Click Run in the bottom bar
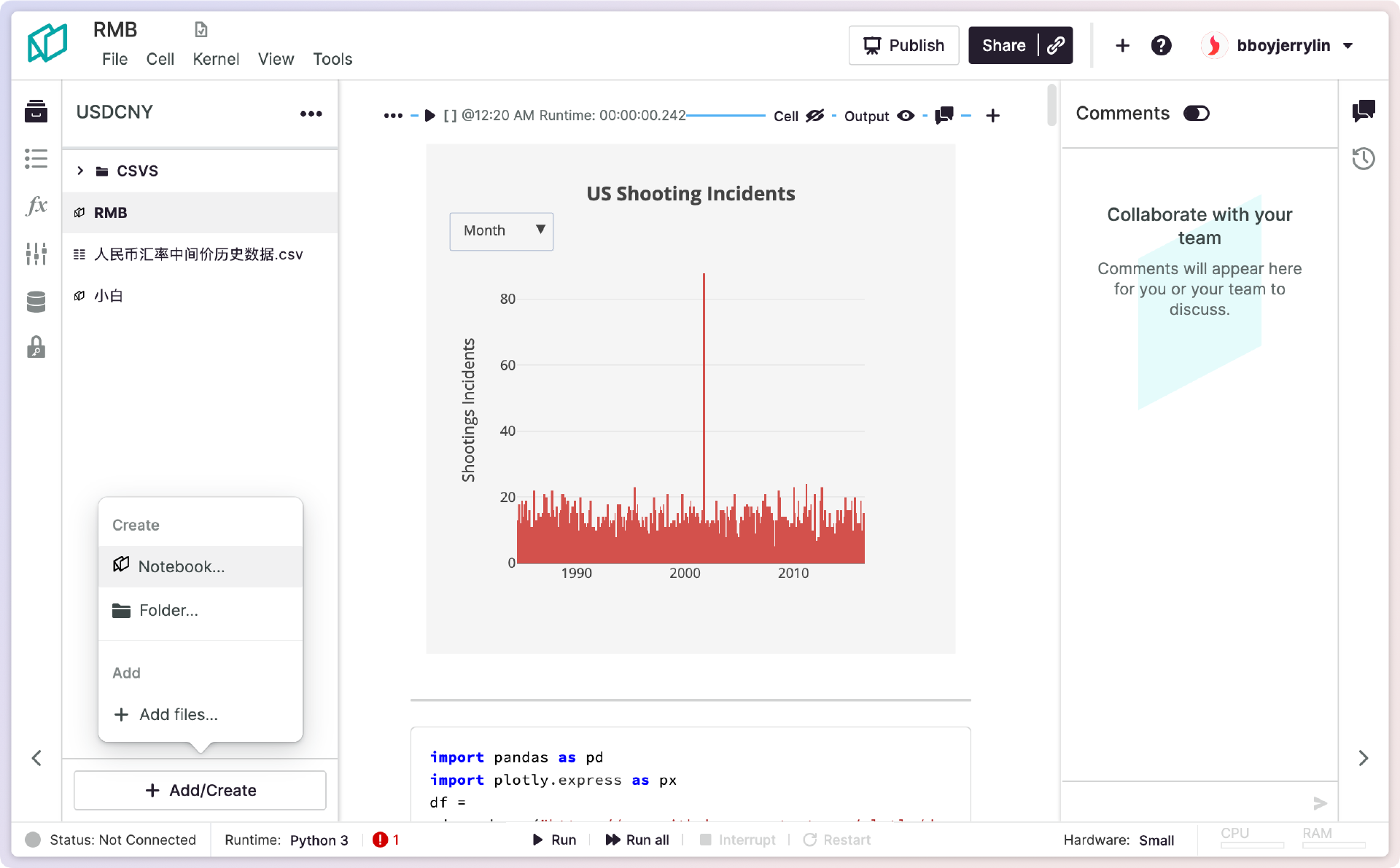This screenshot has width=1400, height=868. coord(555,840)
